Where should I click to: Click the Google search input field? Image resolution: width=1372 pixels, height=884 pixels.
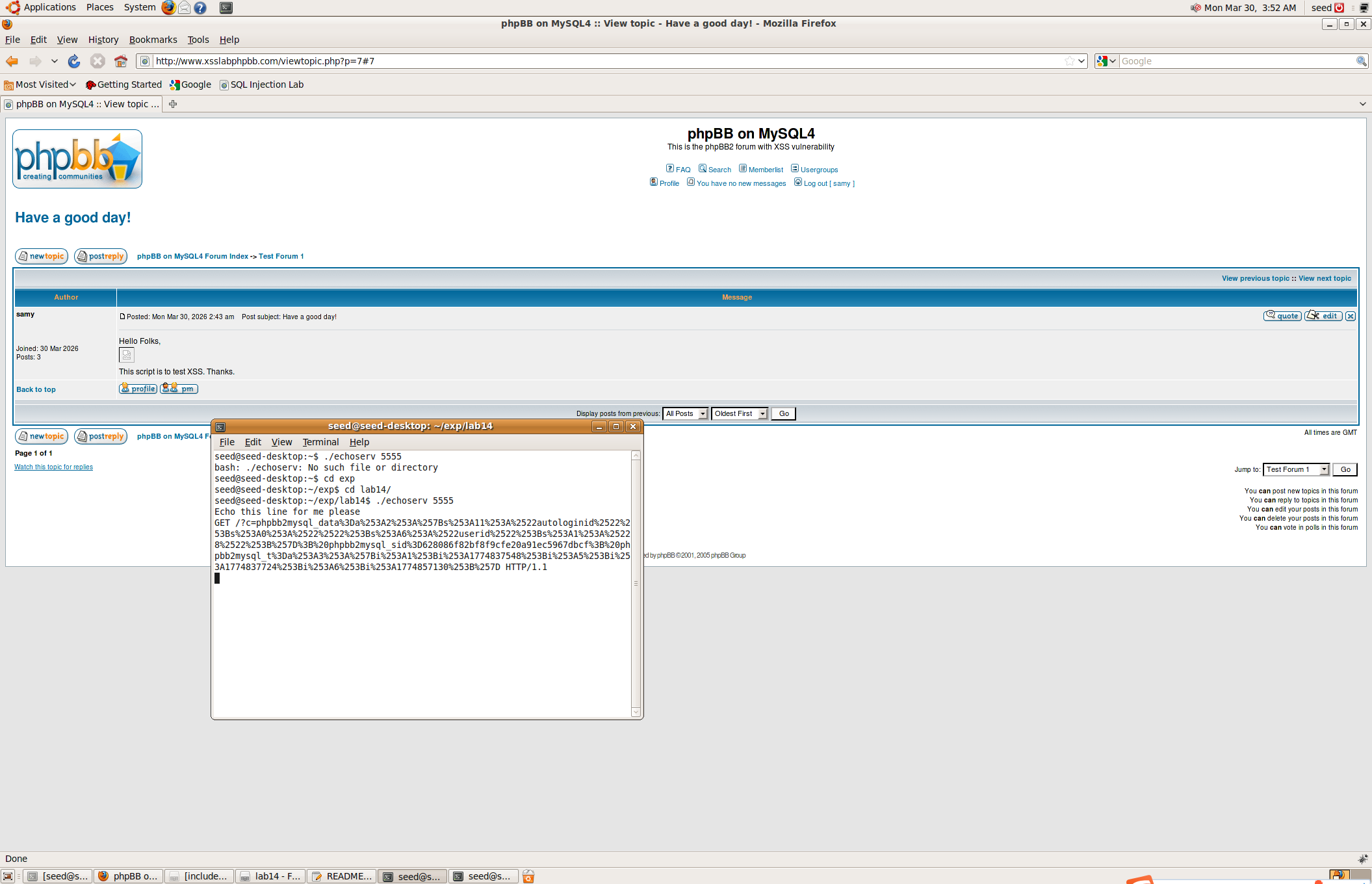[1235, 61]
